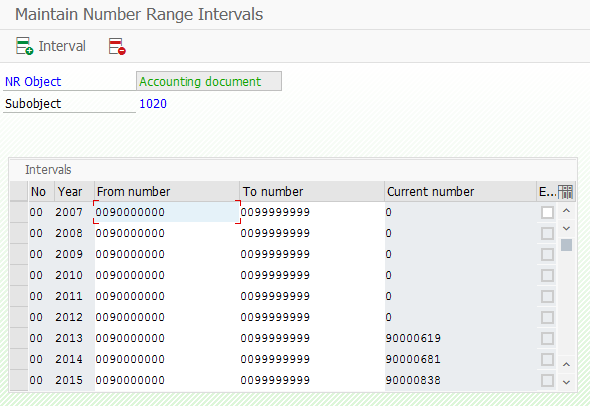Click the top scroll-up arrow of intervals table
This screenshot has width=590, height=406.
[566, 211]
